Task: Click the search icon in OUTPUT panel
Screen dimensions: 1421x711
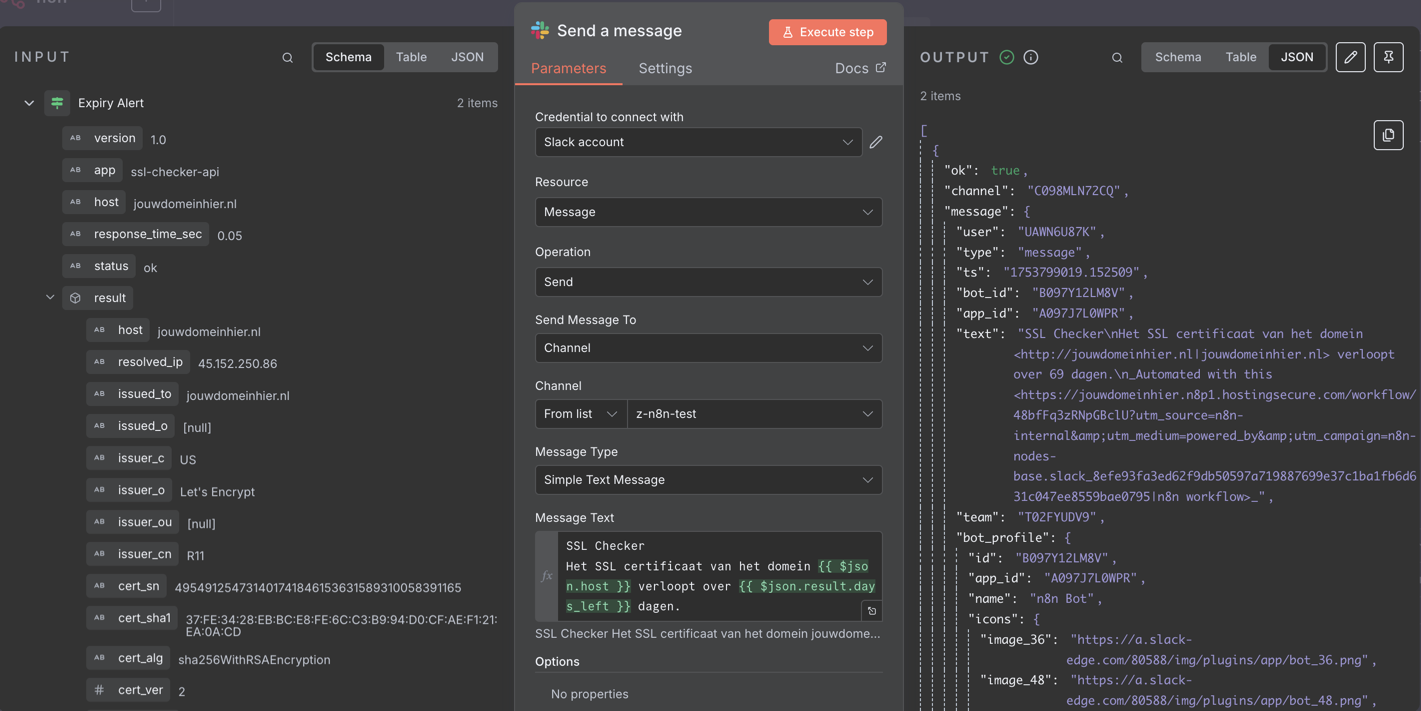Action: (x=1117, y=58)
